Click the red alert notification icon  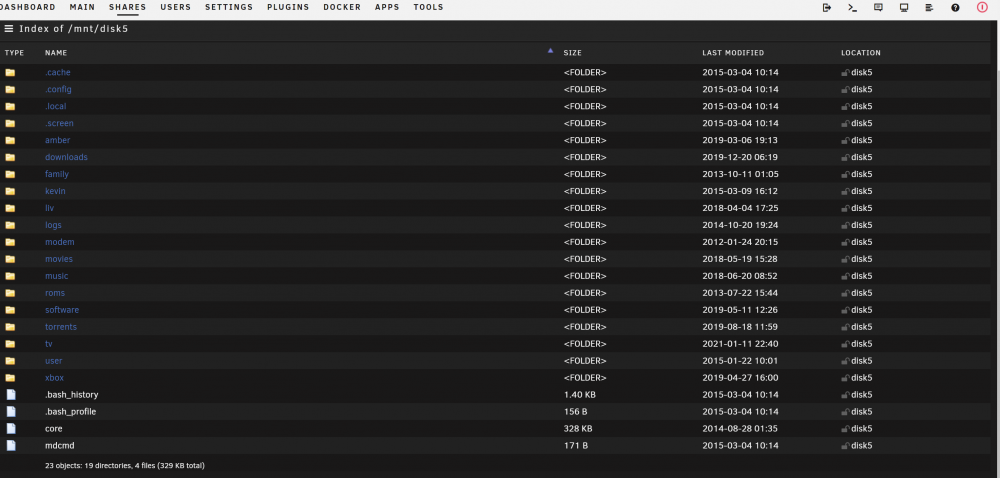coord(982,8)
